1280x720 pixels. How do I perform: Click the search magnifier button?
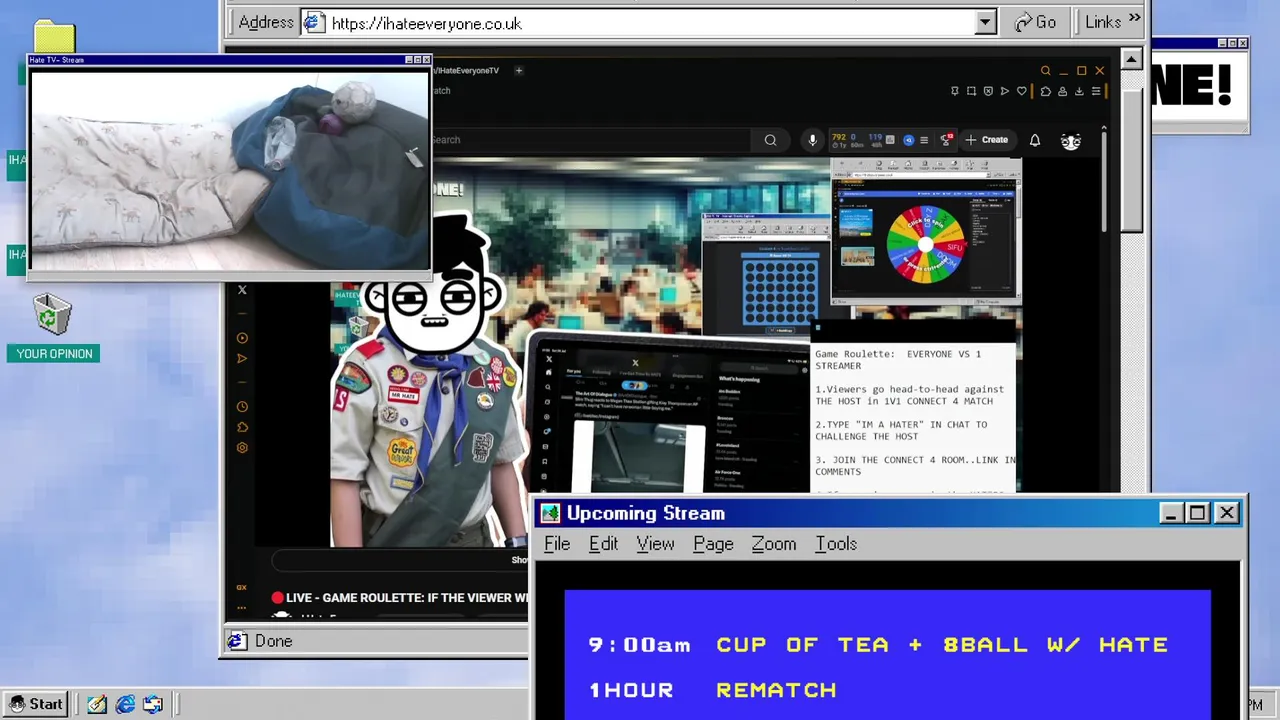point(770,140)
